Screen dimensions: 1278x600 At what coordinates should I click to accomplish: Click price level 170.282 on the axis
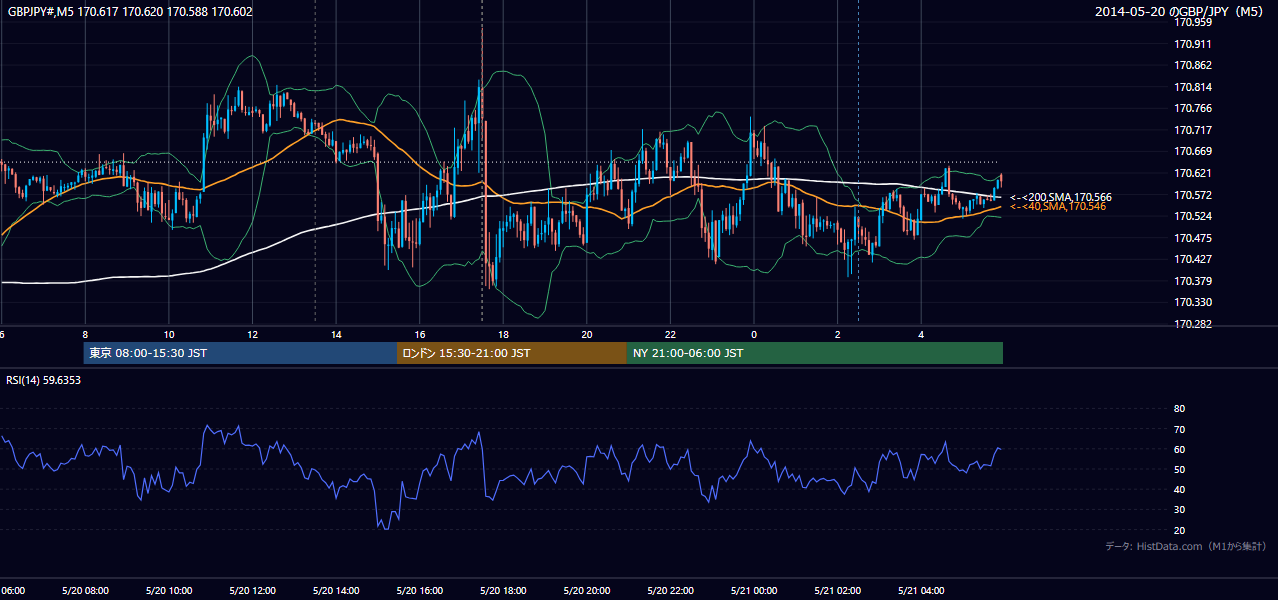pyautogui.click(x=1193, y=324)
